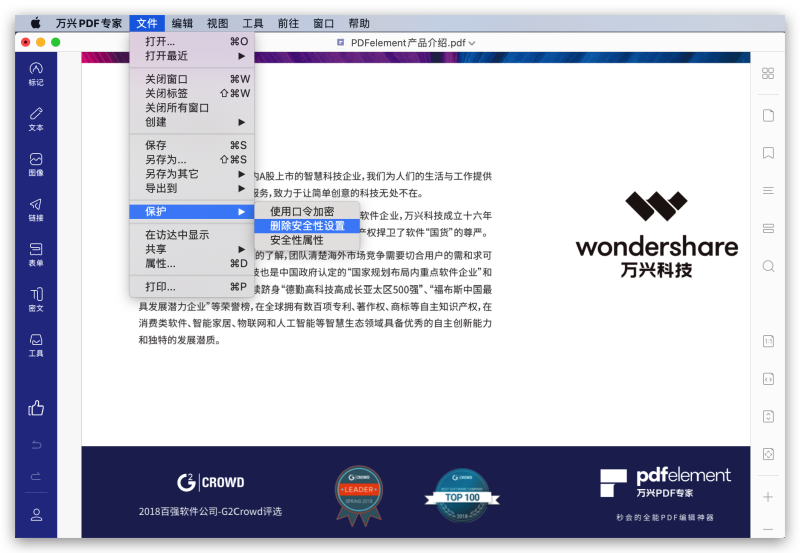Choose 关闭所有窗口 menu item
800x553 pixels.
click(x=192, y=108)
